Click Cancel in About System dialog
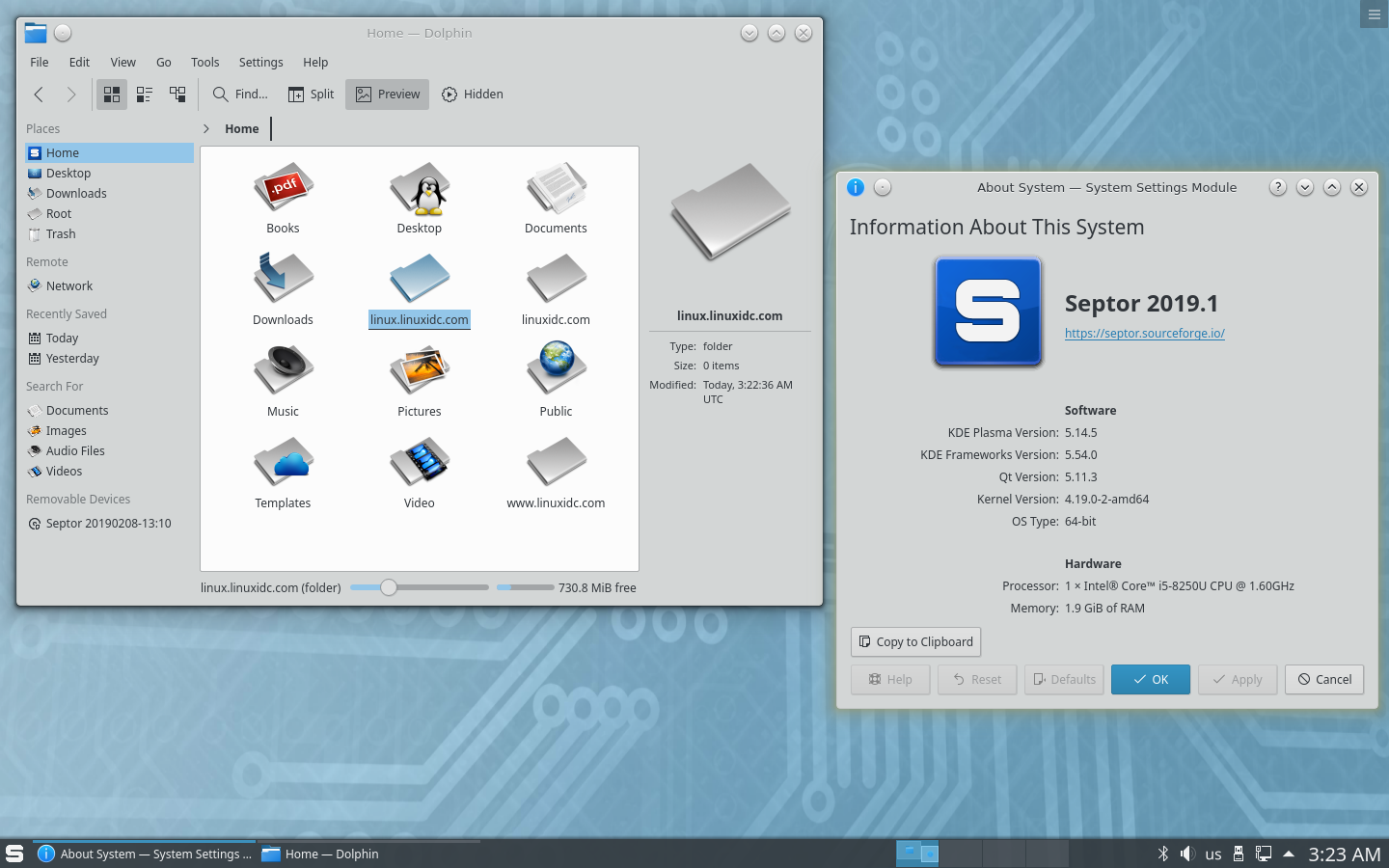 tap(1324, 680)
